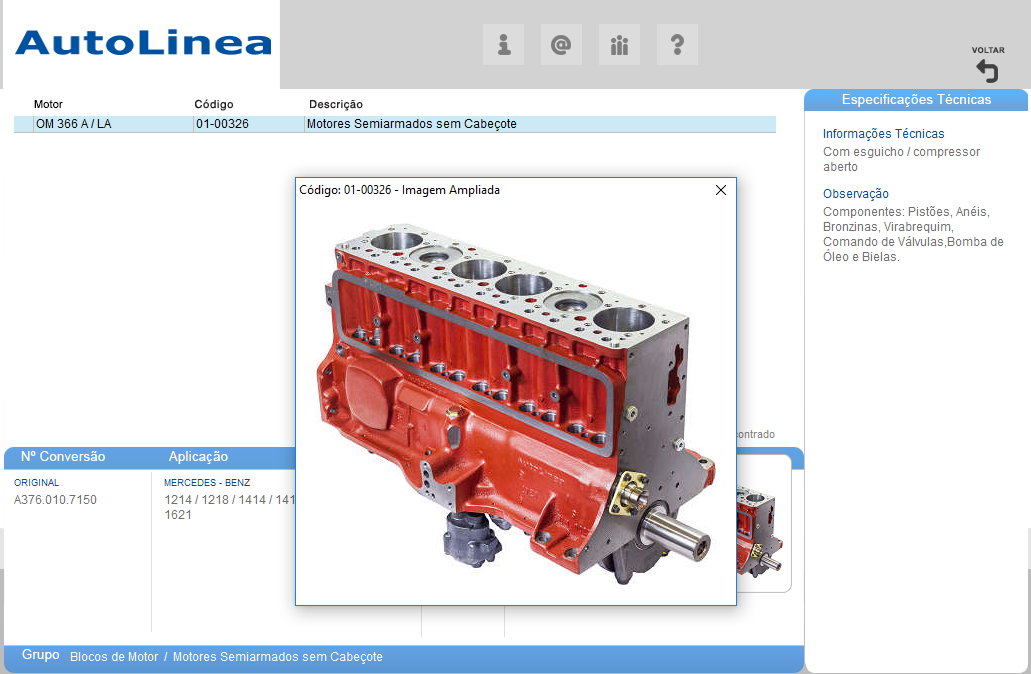Open Motores Semiarmados sem Cabeçote breadcrumb link
The image size is (1031, 674).
[x=277, y=657]
